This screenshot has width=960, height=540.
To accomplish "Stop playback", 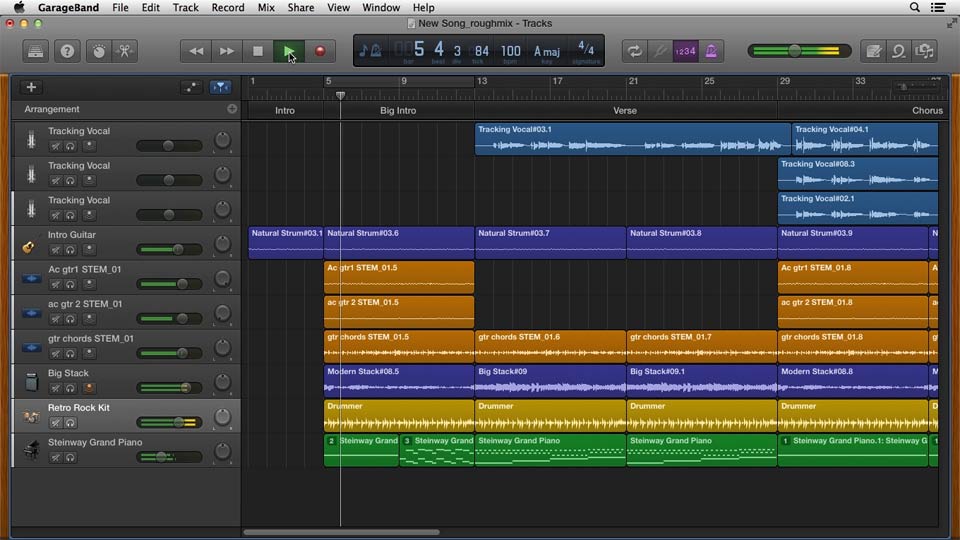I will click(258, 51).
